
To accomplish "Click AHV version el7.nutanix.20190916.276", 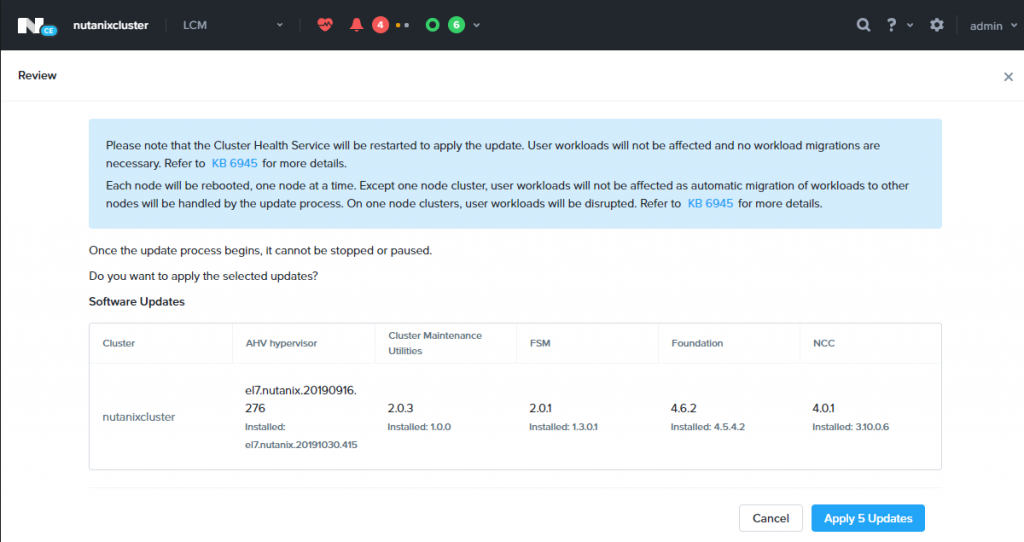I will (x=300, y=399).
